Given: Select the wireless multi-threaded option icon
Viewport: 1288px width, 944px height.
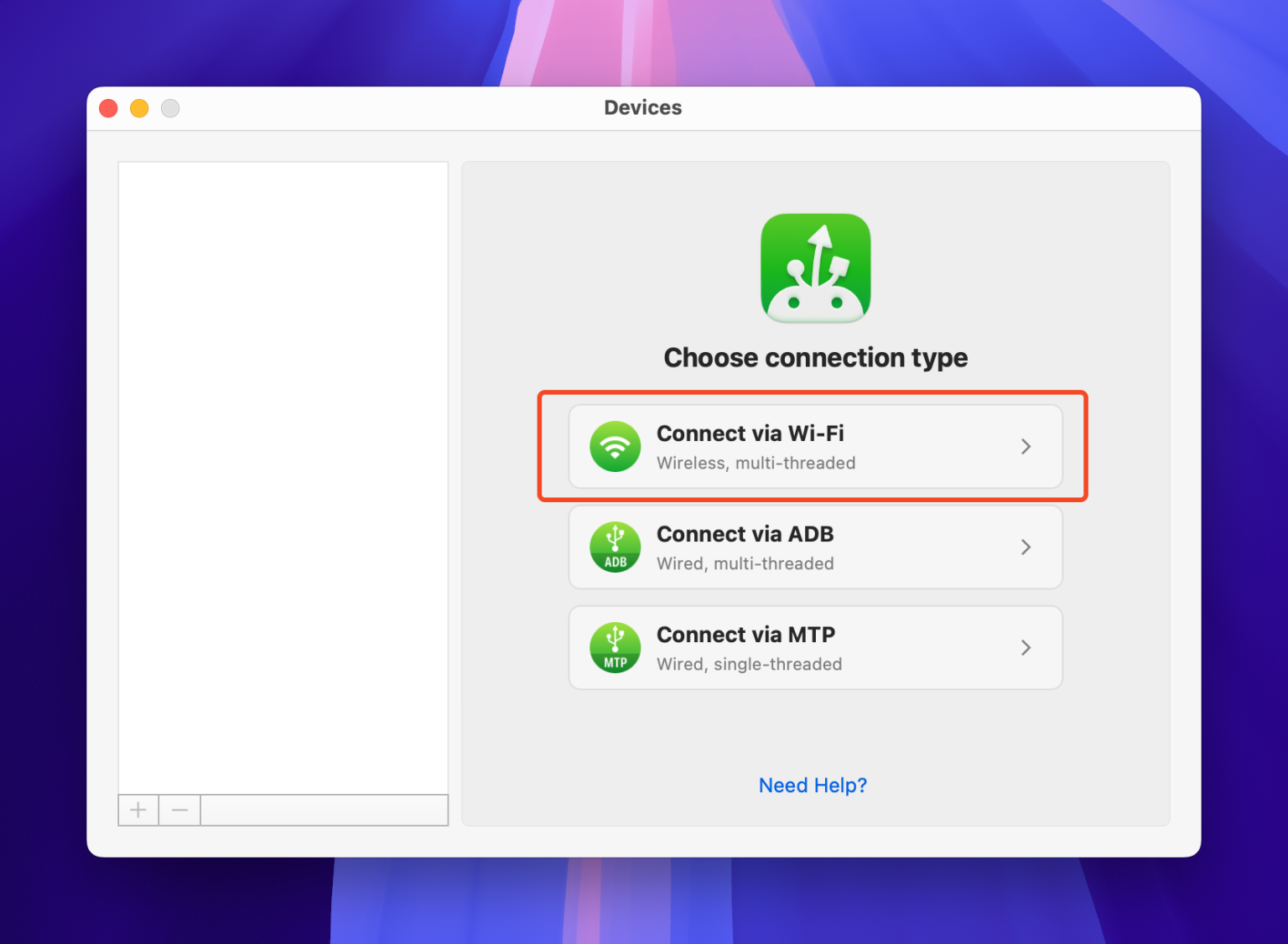Looking at the screenshot, I should pyautogui.click(x=615, y=447).
